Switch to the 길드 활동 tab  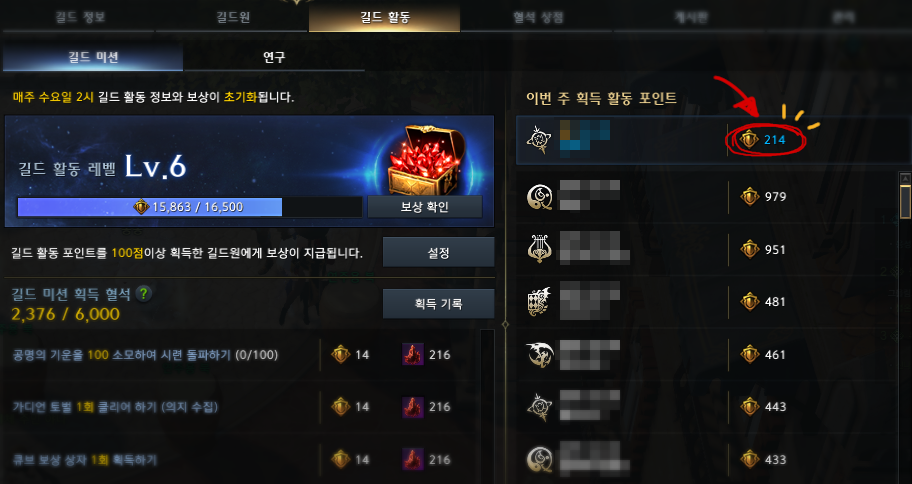tap(384, 17)
